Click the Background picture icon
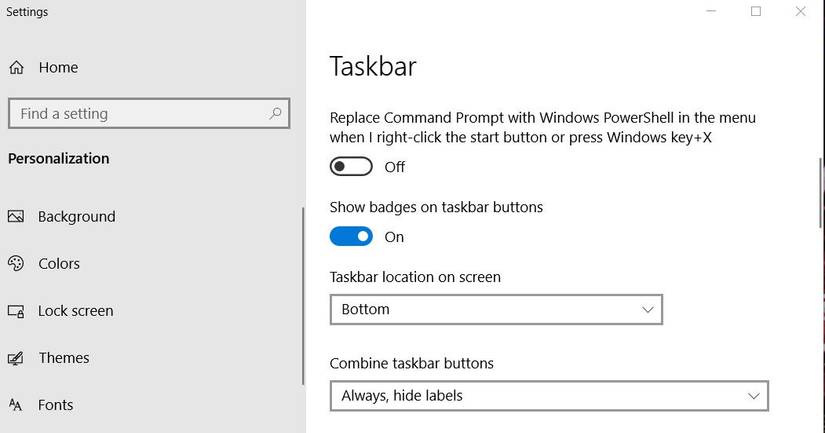The width and height of the screenshot is (825, 433). pos(16,216)
